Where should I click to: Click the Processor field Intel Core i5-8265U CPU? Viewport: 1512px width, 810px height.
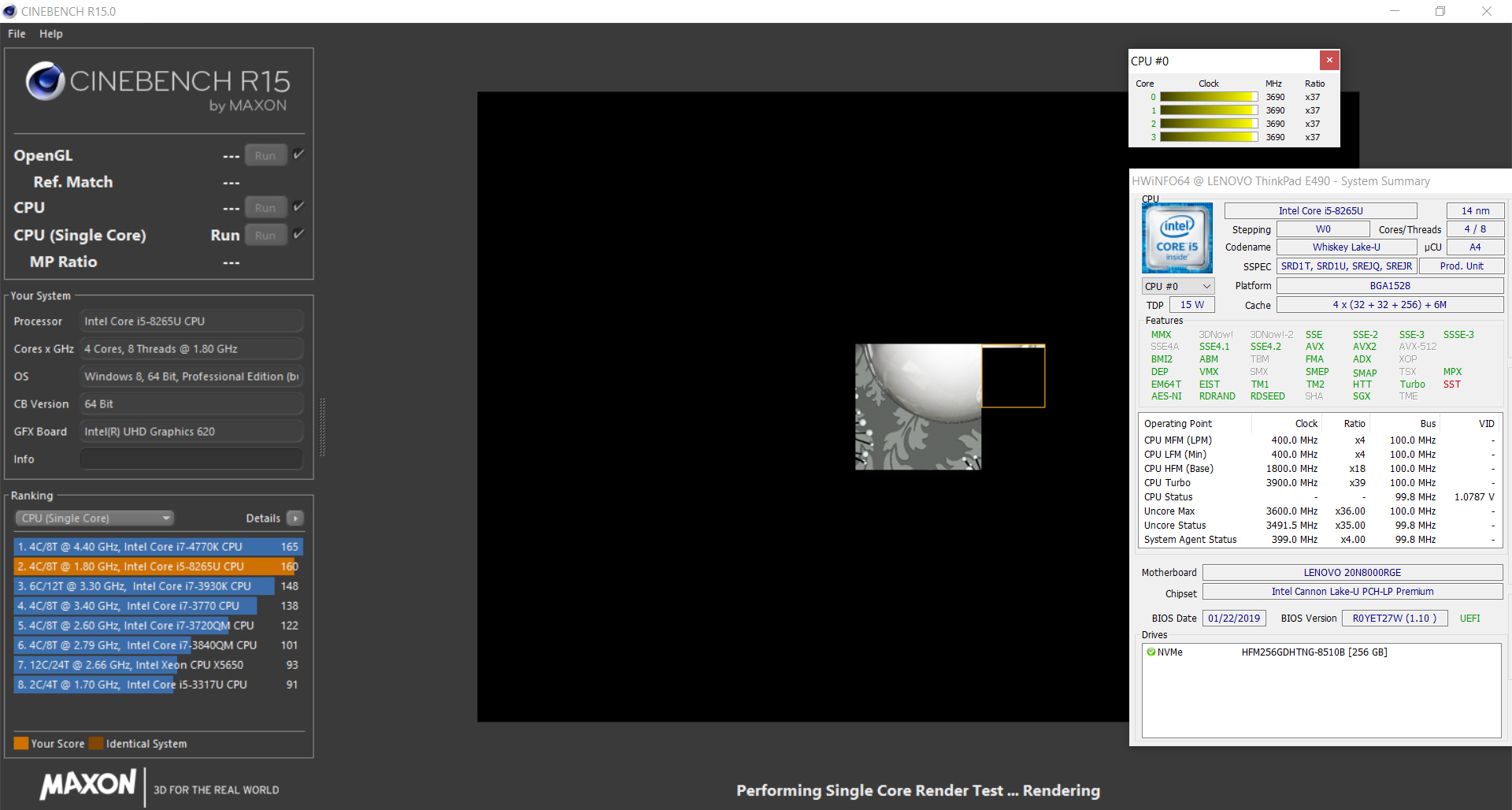pos(191,321)
